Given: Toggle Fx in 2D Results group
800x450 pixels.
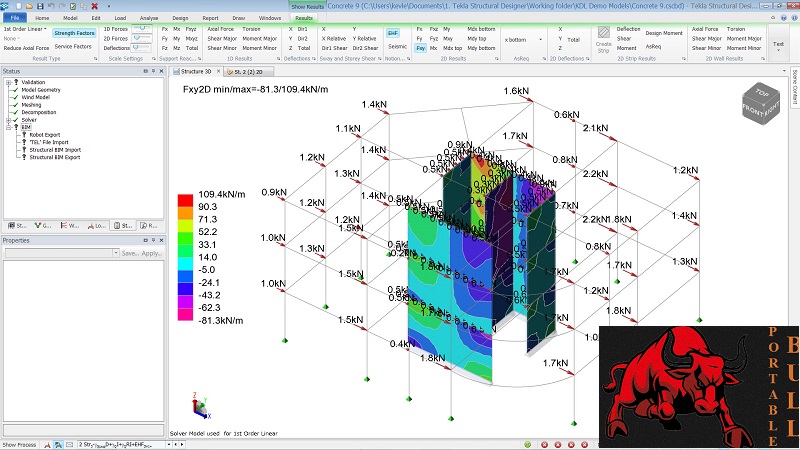Looking at the screenshot, I should [x=419, y=29].
